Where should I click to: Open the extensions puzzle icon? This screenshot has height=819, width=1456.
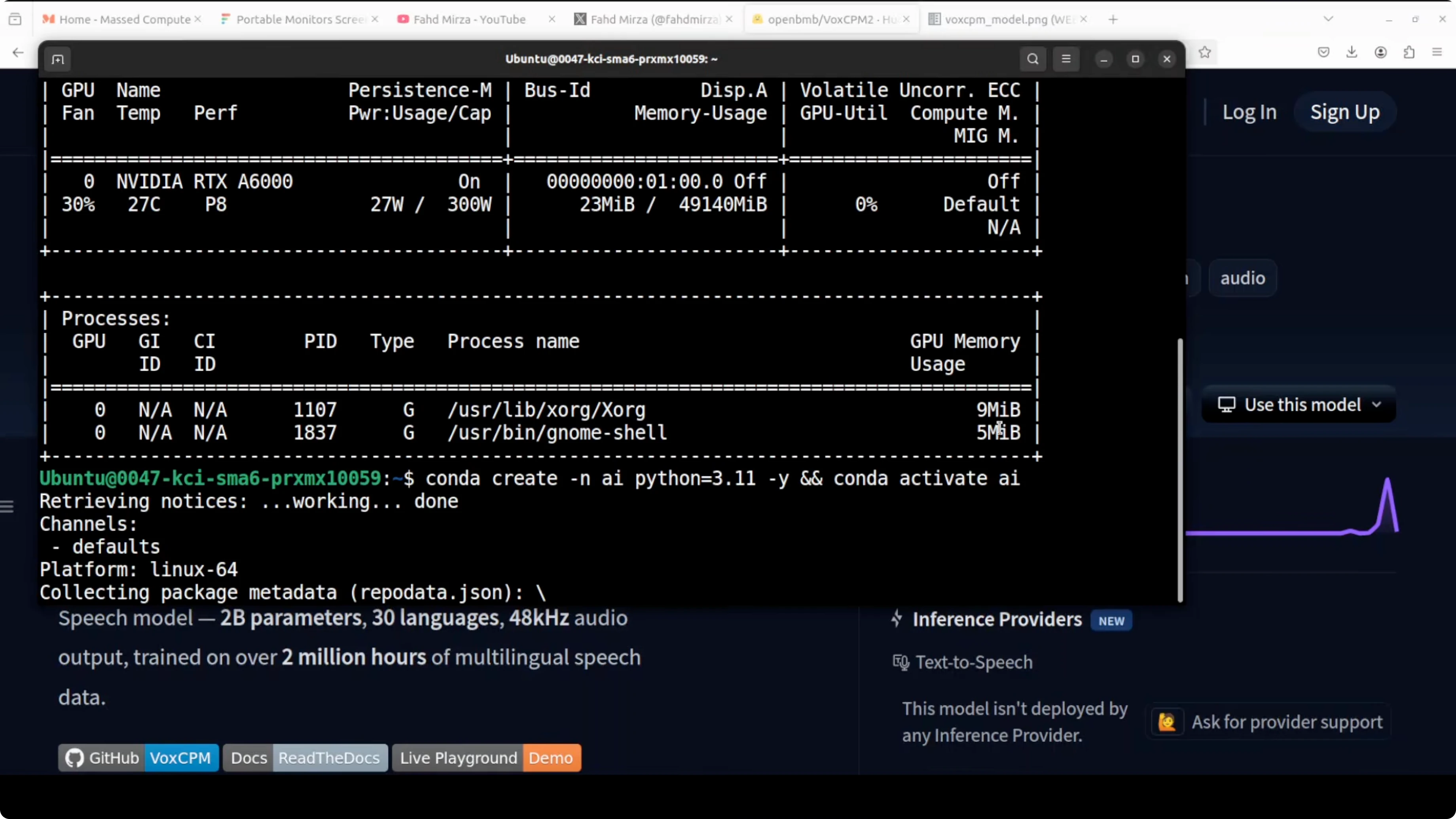pos(1409,53)
